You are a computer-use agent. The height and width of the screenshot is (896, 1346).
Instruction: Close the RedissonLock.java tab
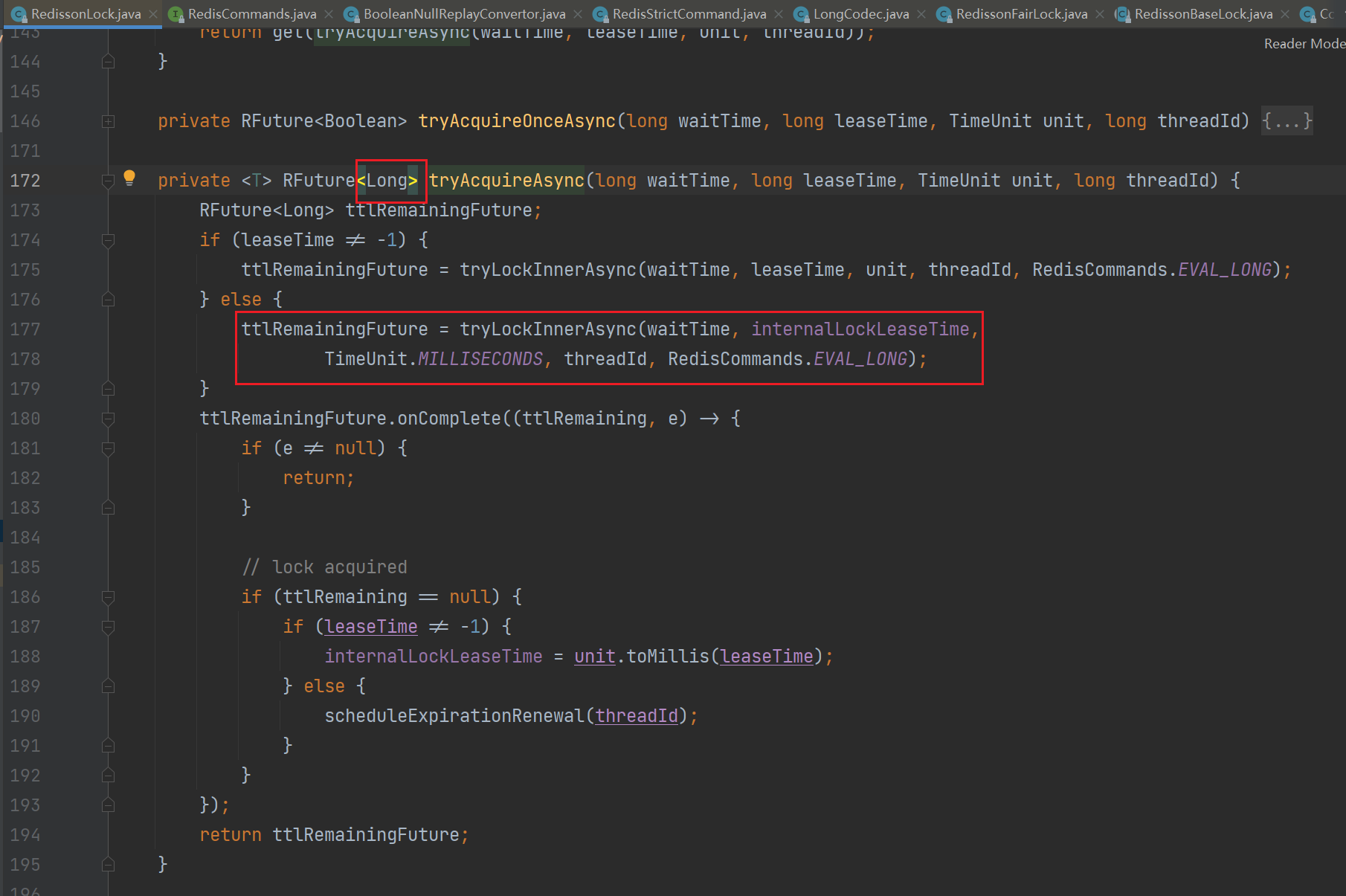pyautogui.click(x=153, y=14)
